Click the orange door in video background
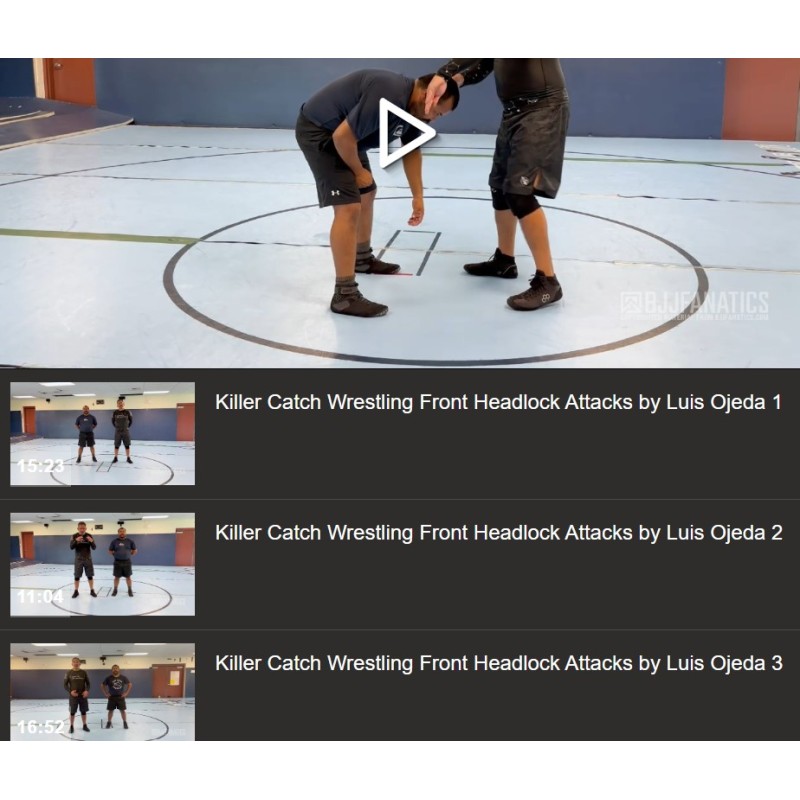 point(69,82)
